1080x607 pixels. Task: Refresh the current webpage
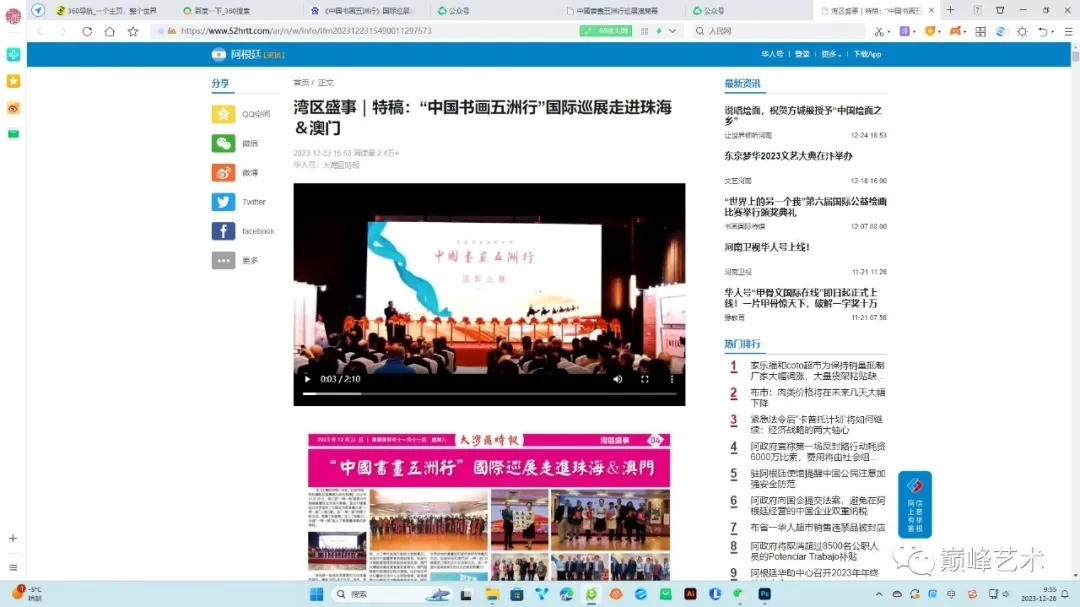click(86, 31)
